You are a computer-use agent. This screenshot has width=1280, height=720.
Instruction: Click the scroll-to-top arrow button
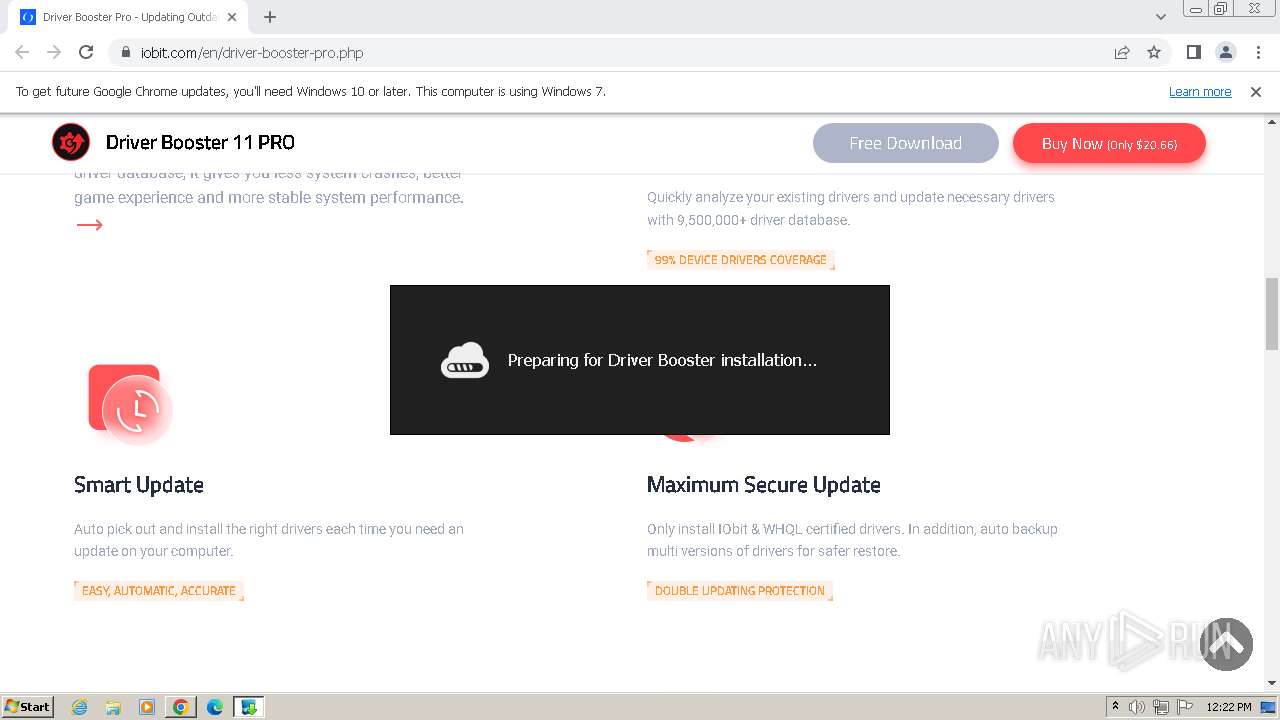click(x=1226, y=644)
